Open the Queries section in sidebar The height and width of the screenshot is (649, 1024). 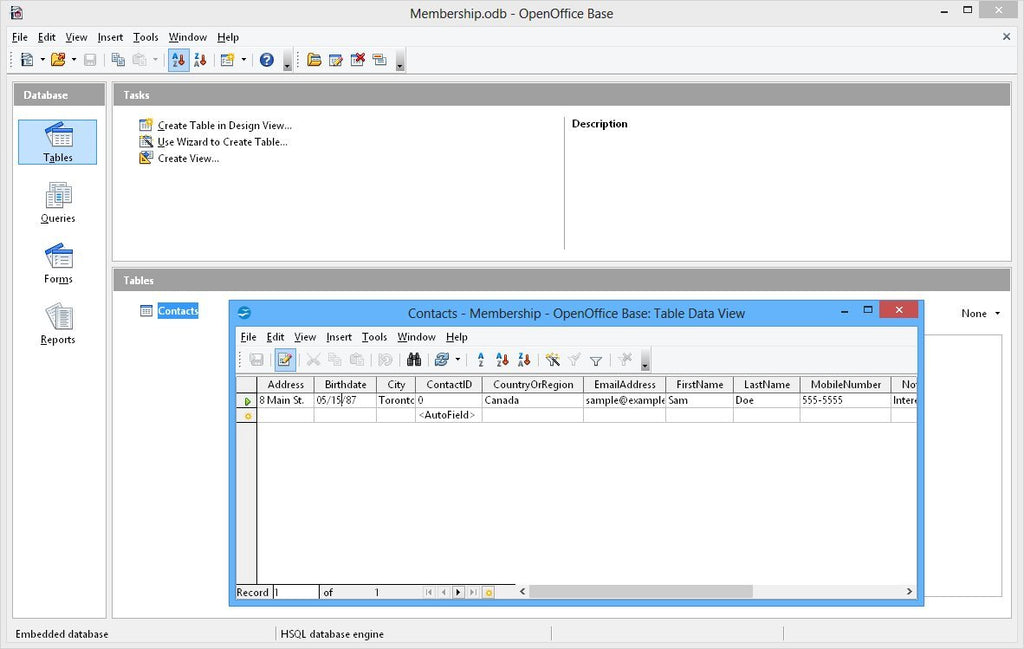[57, 204]
